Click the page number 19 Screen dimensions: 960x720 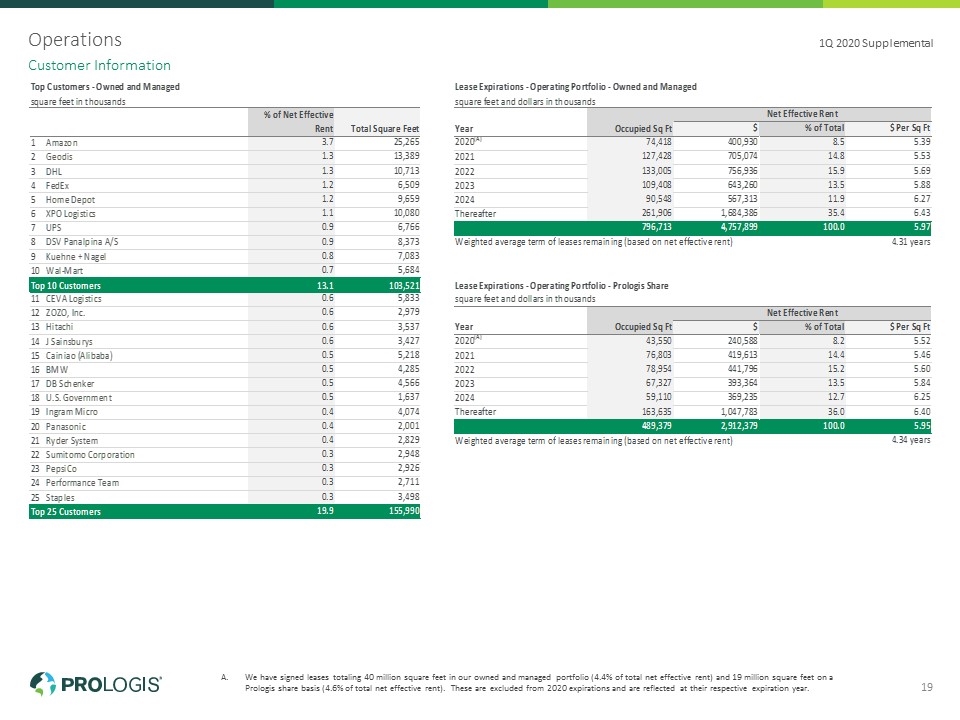tap(926, 687)
